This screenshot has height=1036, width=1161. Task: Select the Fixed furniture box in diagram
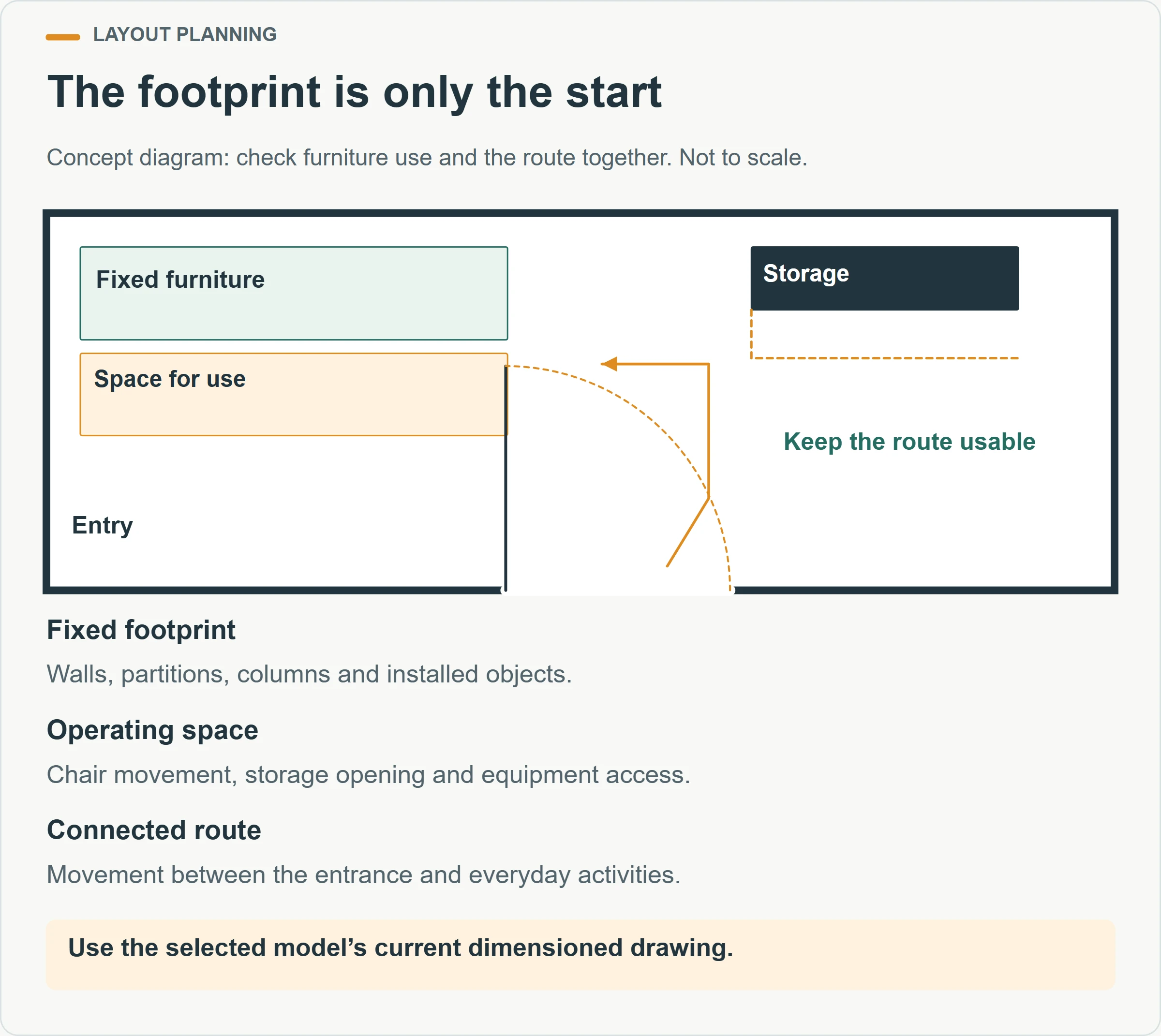point(294,293)
